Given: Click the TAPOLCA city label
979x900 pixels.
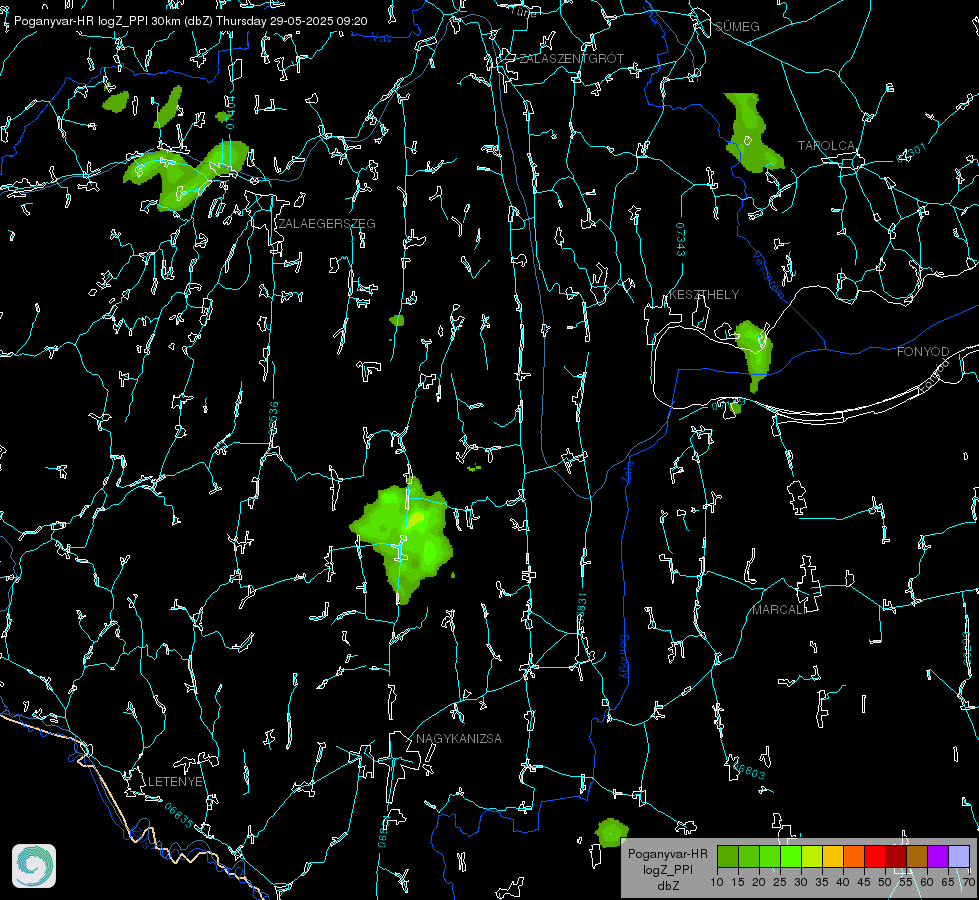Looking at the screenshot, I should 826,146.
